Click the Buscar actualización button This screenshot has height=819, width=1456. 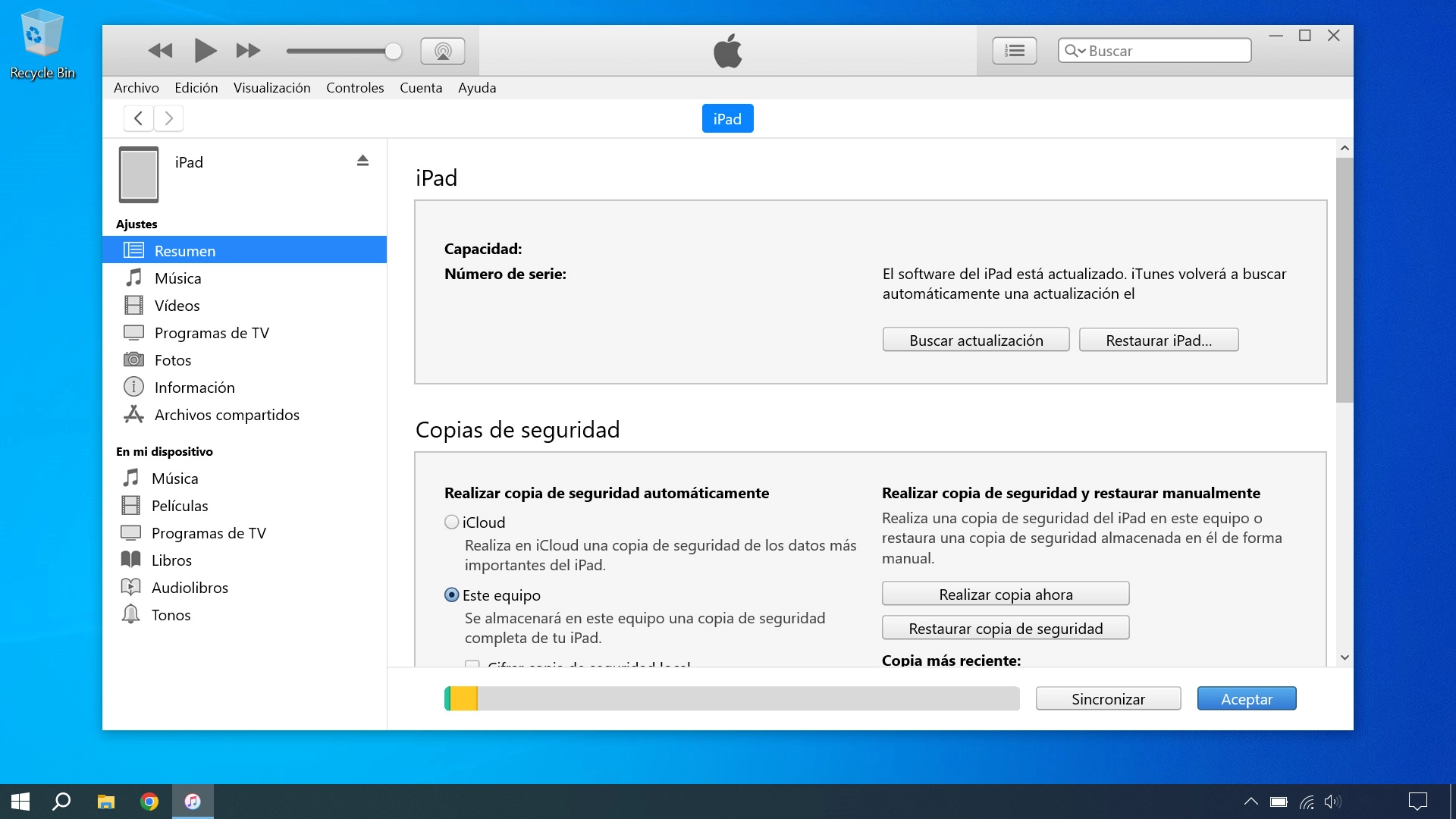click(x=975, y=339)
